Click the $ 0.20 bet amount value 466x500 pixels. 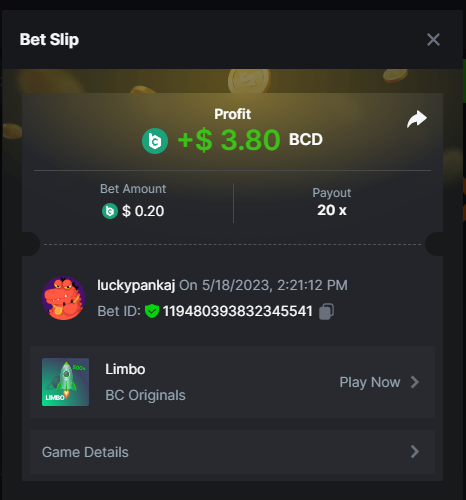tap(143, 211)
